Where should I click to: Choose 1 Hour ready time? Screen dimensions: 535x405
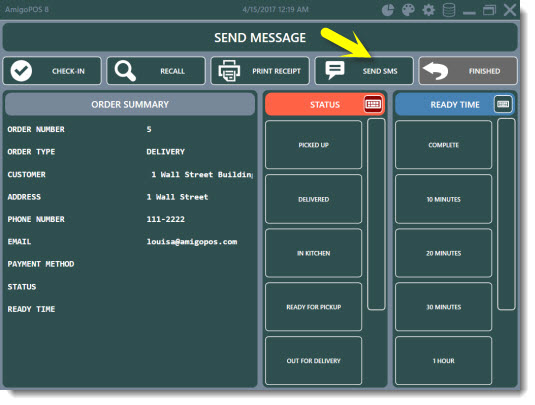coord(444,361)
